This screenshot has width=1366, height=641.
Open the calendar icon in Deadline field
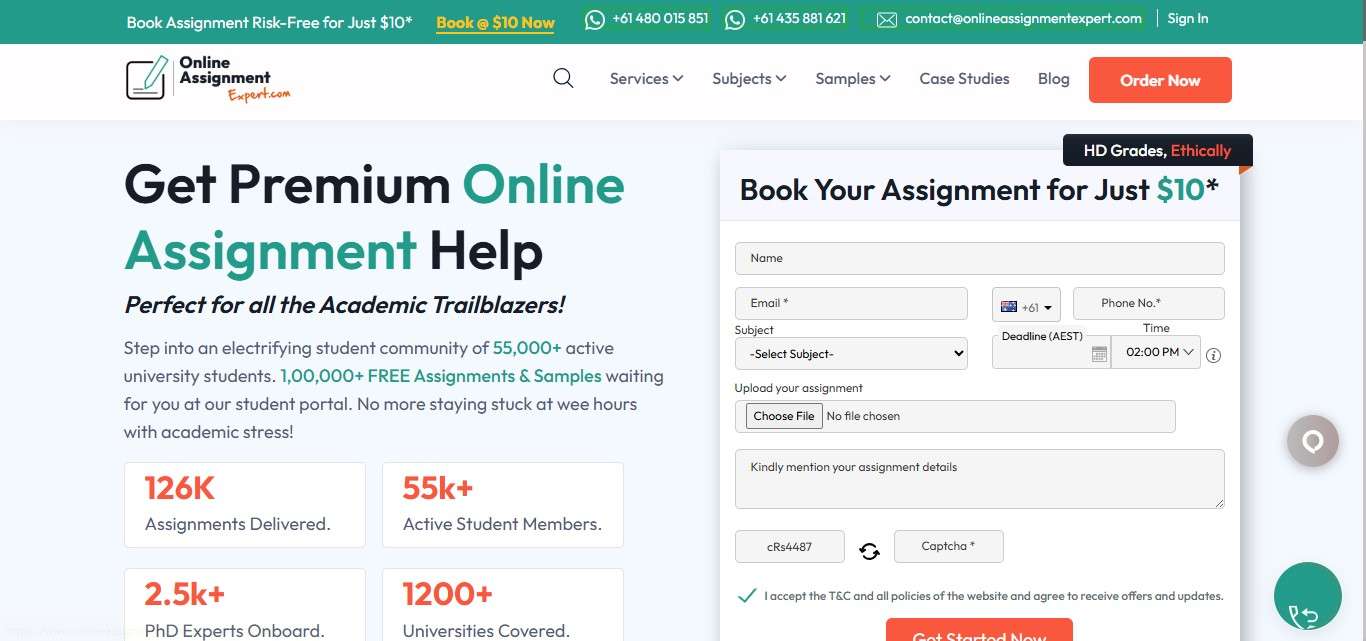click(x=1099, y=354)
